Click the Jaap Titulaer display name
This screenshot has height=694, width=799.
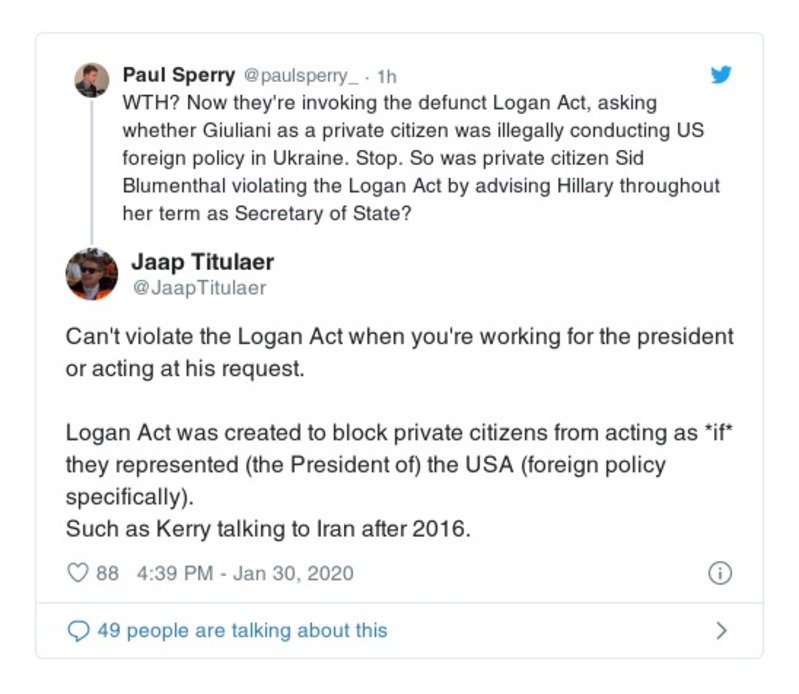(203, 262)
